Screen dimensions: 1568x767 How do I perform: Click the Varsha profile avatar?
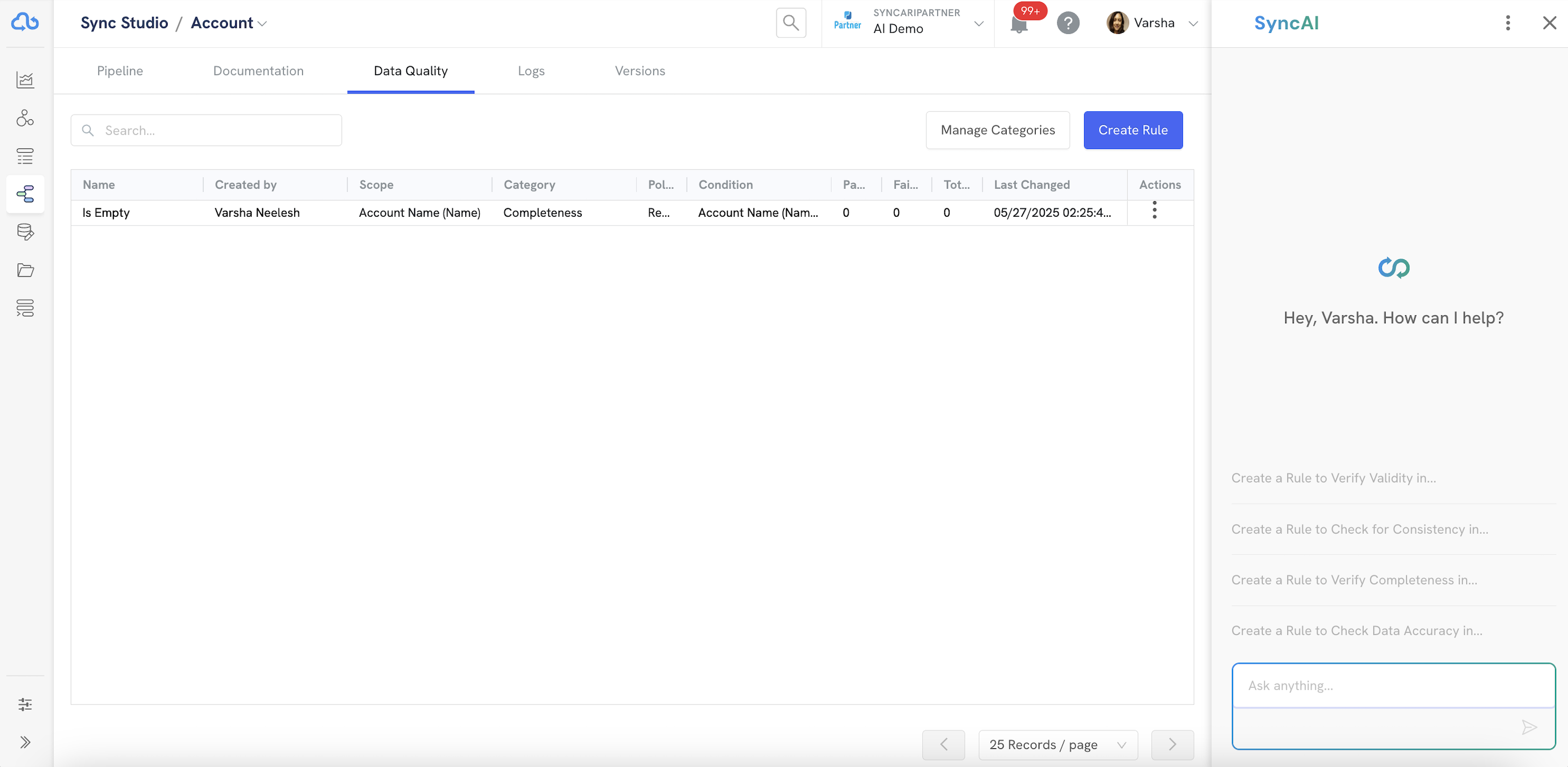click(1117, 23)
